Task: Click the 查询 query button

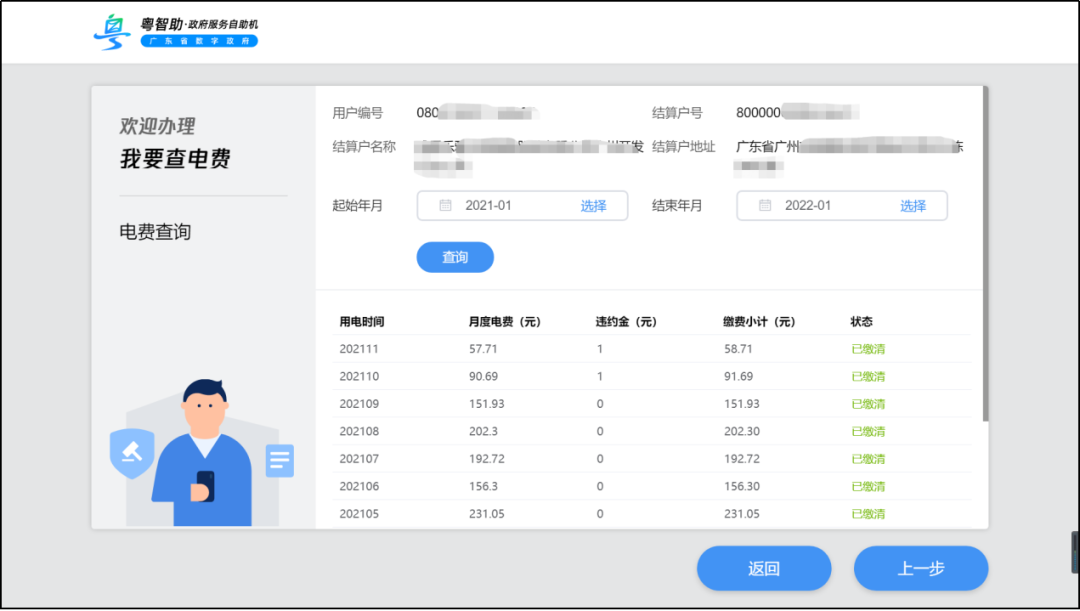Action: 455,257
